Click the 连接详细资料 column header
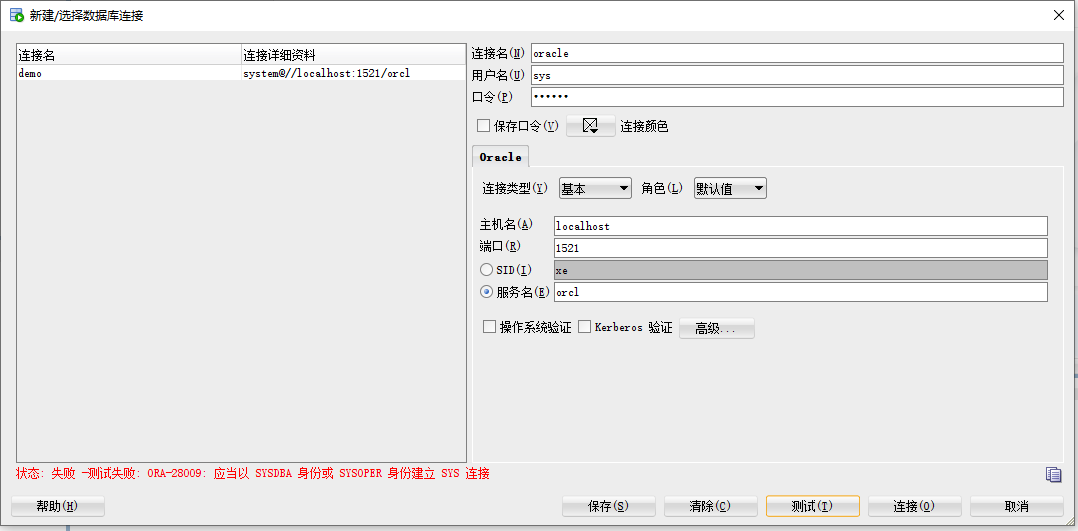 [353, 55]
